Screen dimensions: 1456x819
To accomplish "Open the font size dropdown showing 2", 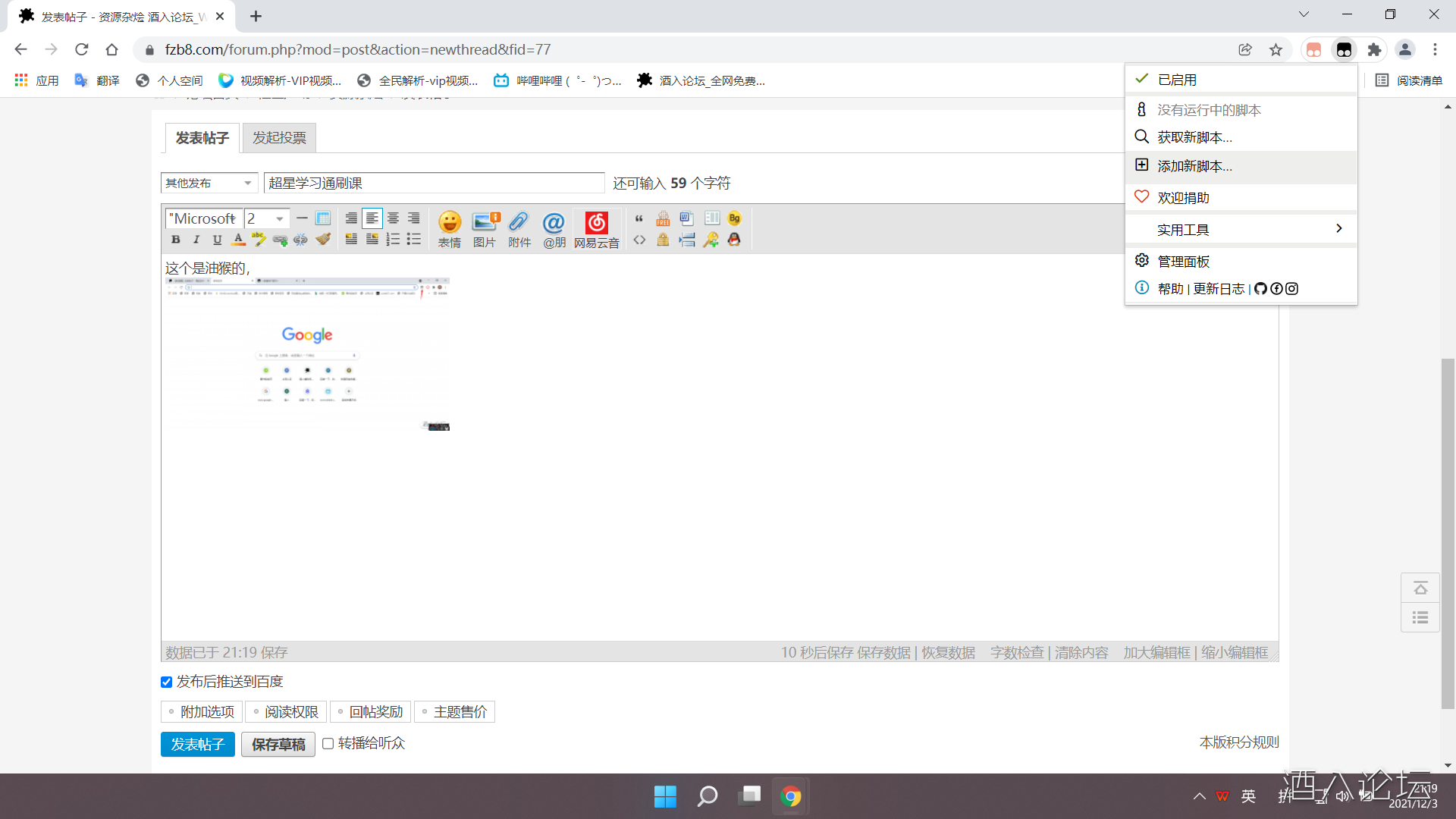I will 267,218.
